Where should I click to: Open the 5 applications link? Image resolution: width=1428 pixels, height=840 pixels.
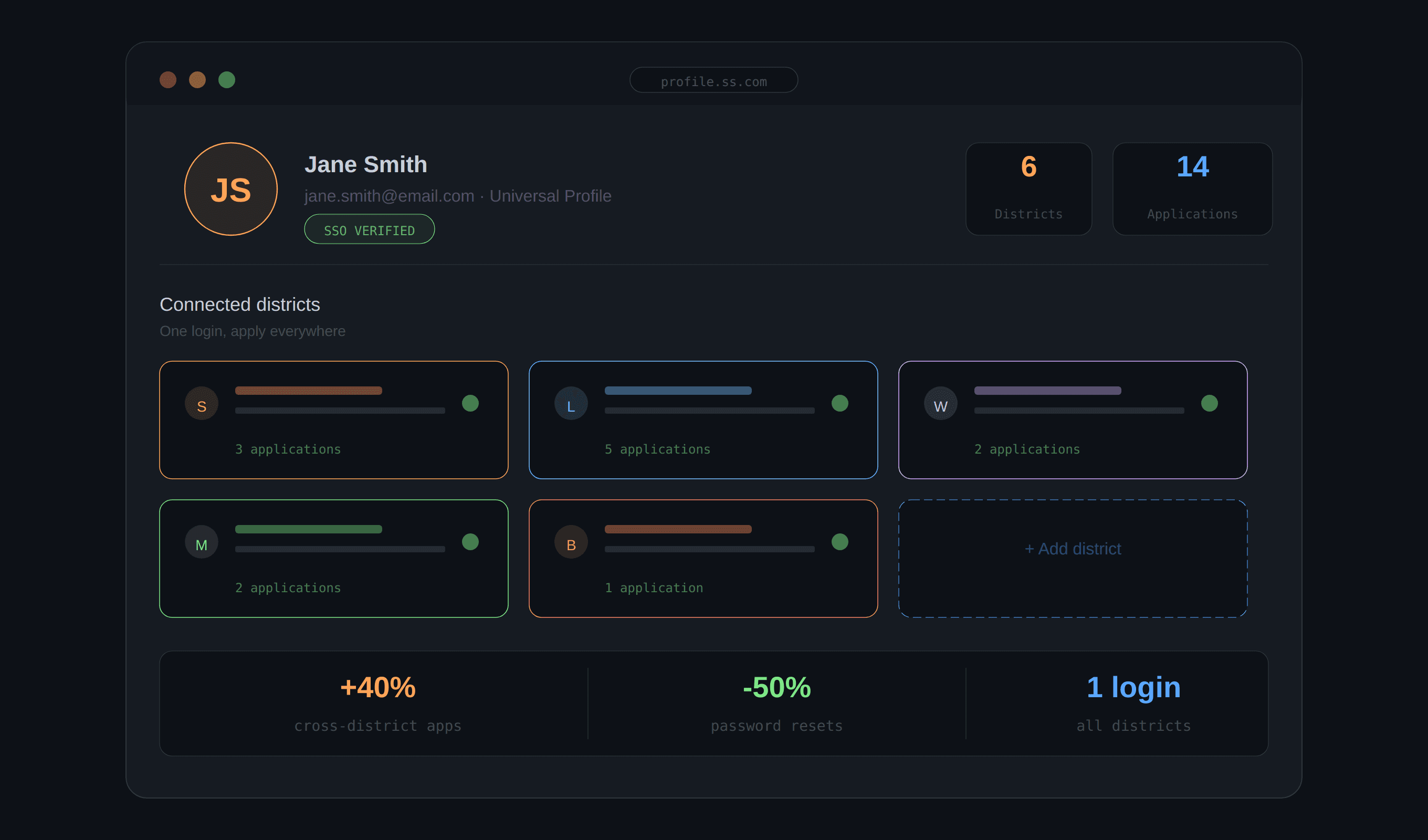pos(657,449)
